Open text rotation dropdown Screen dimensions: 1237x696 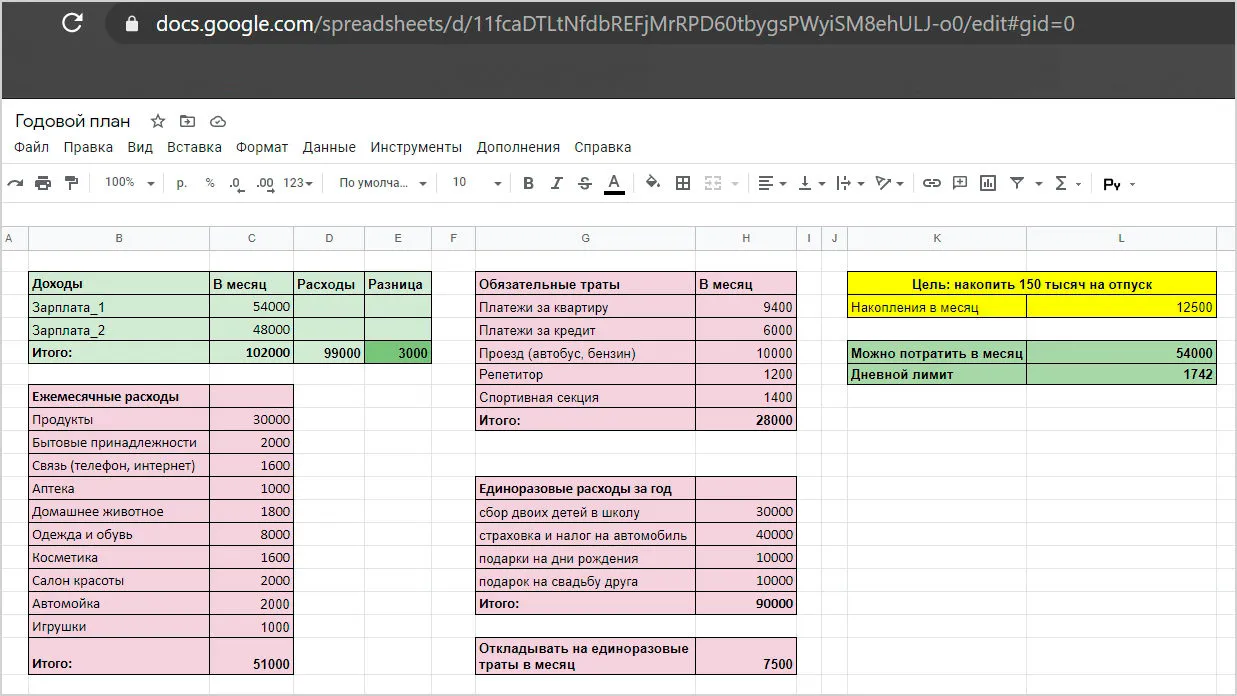pos(889,183)
